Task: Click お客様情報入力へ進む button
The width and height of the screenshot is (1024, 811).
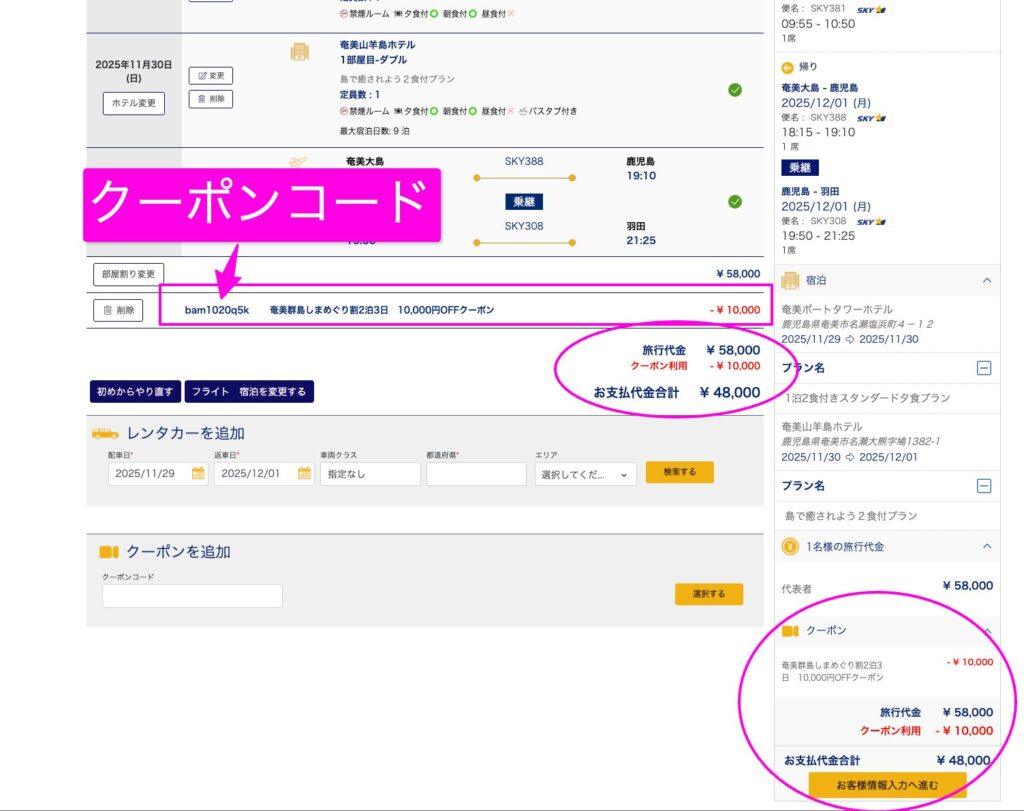Action: (x=887, y=785)
